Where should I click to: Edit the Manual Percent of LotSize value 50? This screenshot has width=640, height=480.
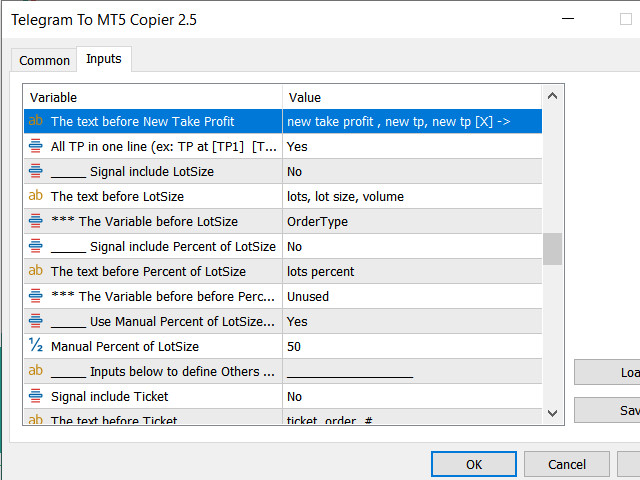click(x=410, y=346)
